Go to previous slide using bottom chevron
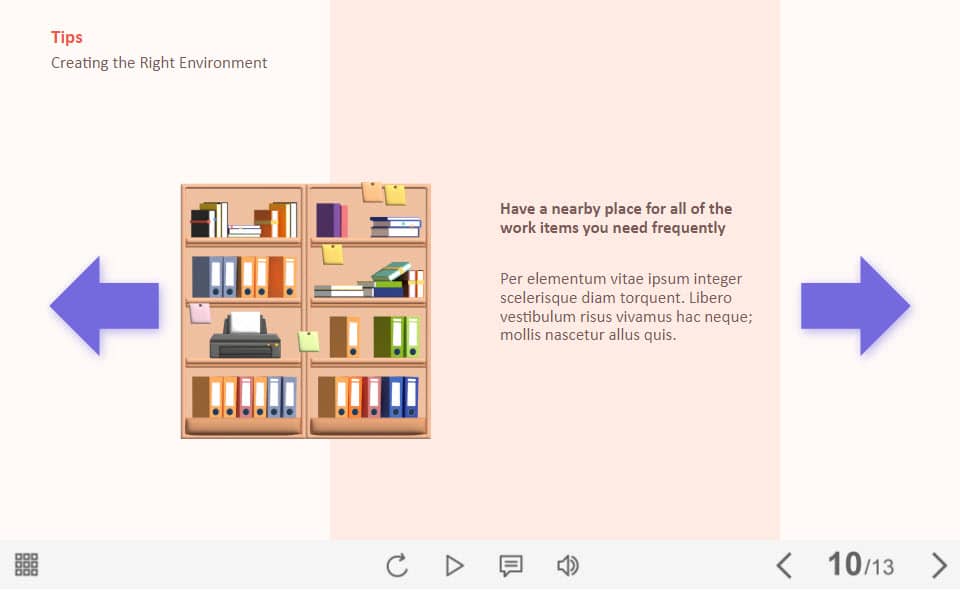The width and height of the screenshot is (960, 590). tap(784, 566)
